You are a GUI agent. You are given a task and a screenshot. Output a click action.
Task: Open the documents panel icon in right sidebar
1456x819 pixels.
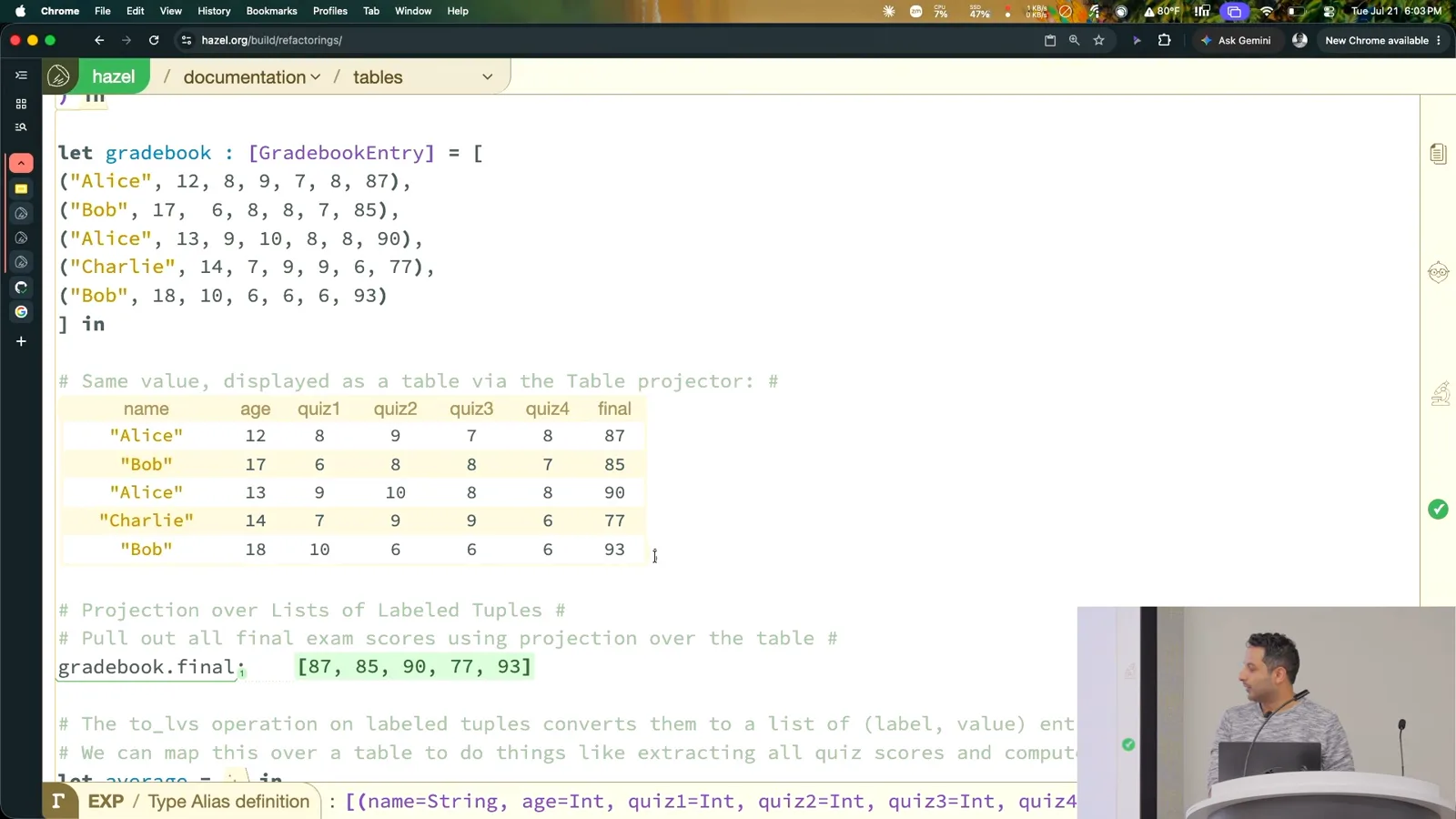pos(1438,154)
